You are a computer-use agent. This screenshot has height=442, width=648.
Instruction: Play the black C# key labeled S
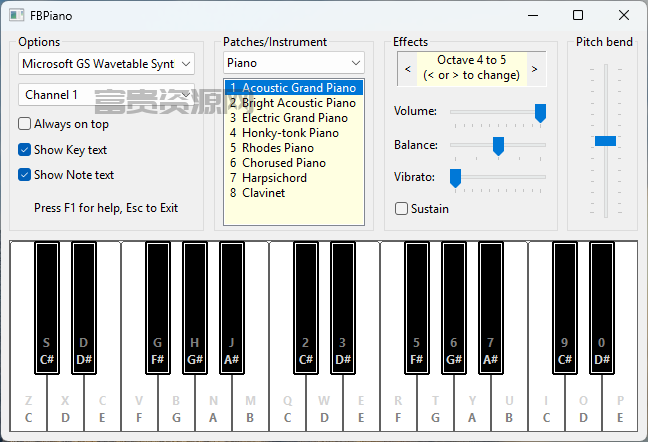tap(47, 308)
